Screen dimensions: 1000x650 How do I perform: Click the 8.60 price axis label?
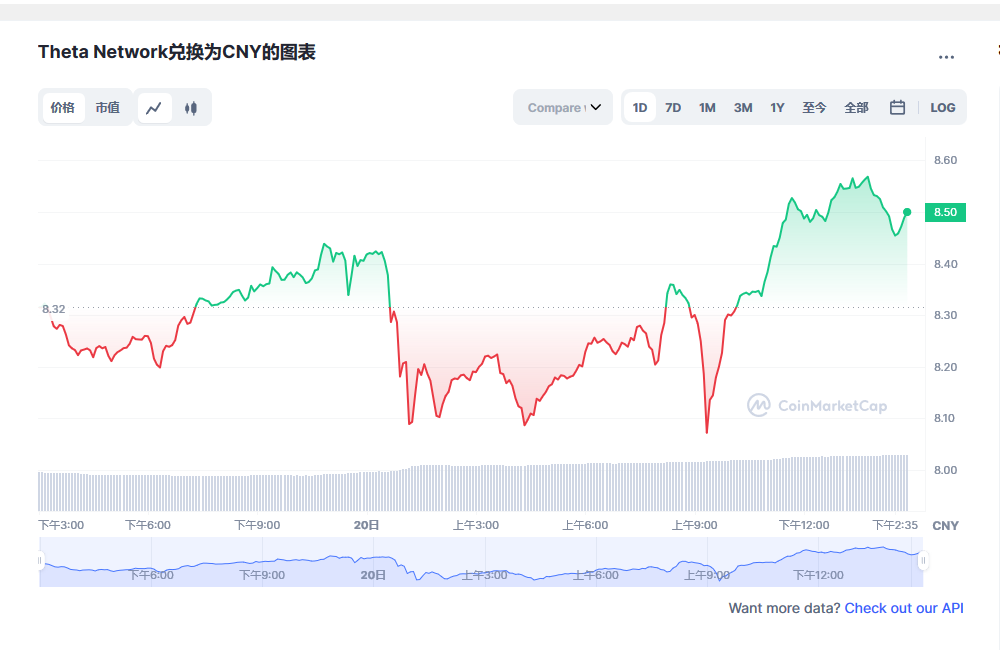[x=945, y=161]
